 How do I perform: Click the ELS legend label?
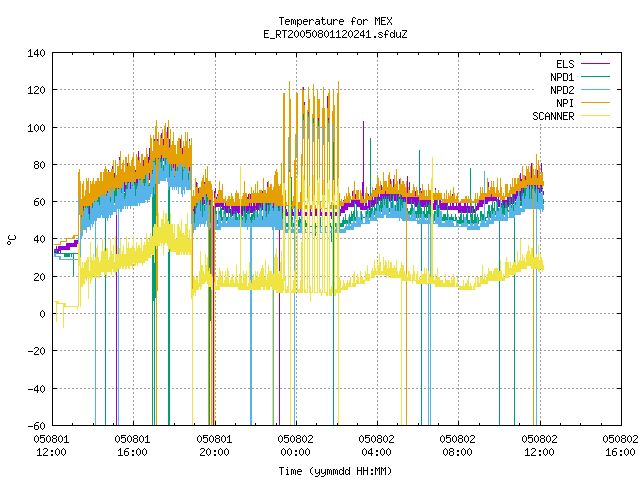565,64
